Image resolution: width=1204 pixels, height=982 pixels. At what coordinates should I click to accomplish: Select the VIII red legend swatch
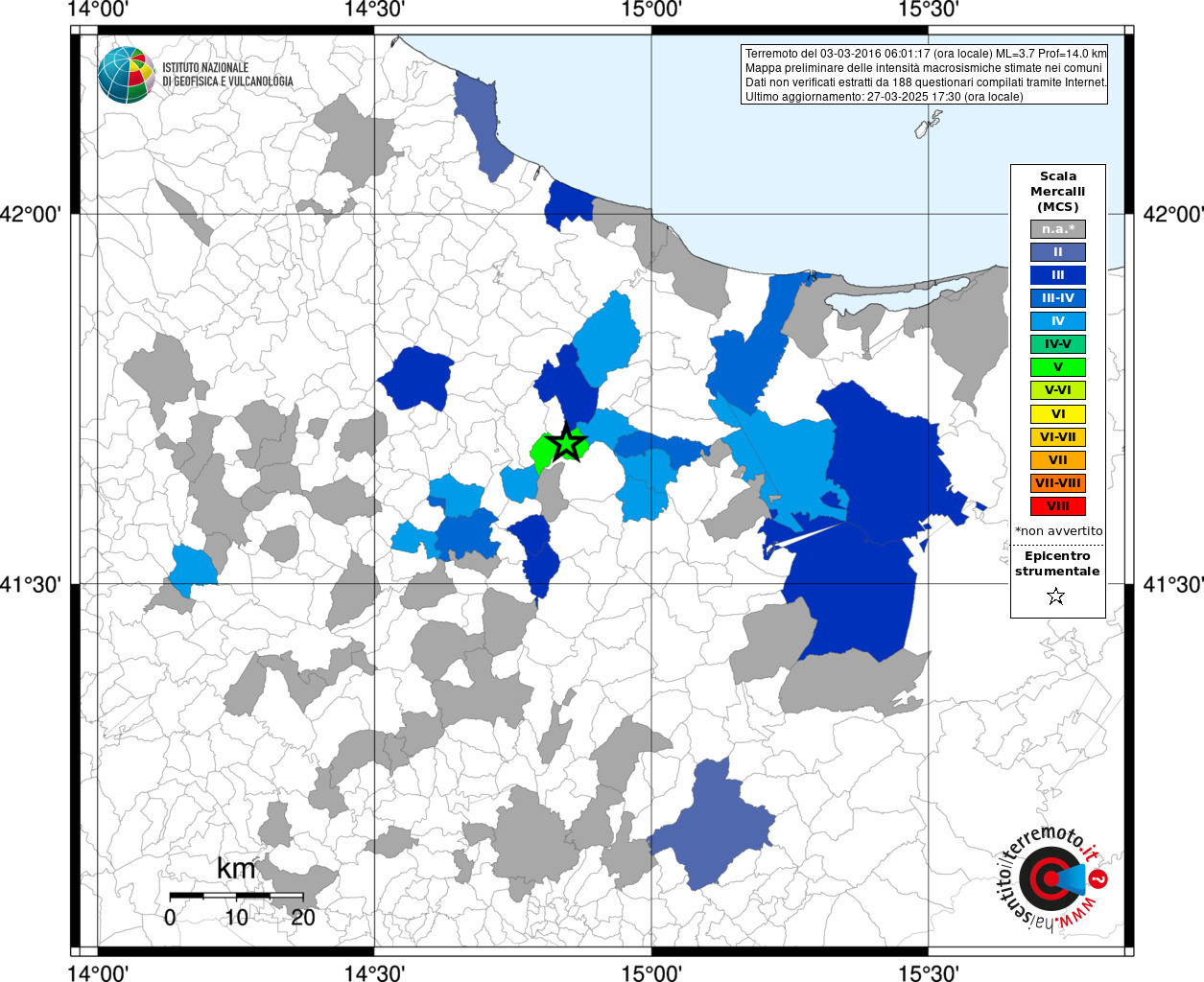[x=1057, y=506]
